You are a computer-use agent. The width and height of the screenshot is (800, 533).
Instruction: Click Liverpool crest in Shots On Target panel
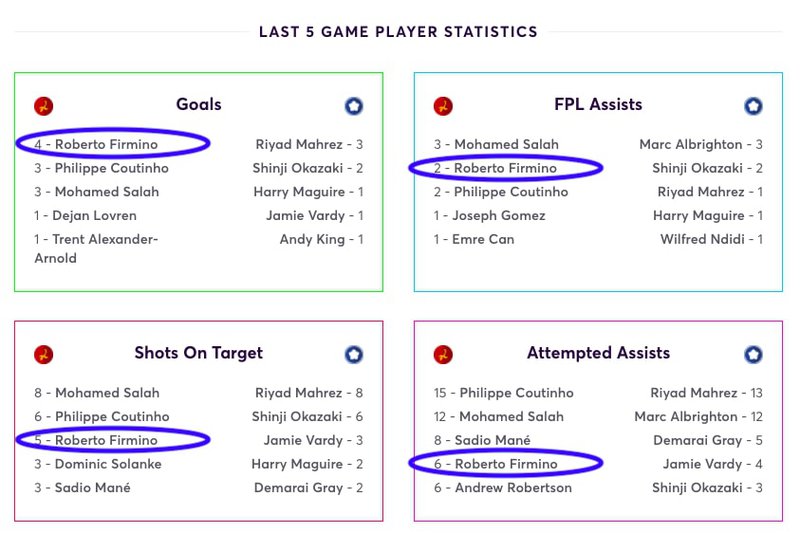tap(43, 354)
